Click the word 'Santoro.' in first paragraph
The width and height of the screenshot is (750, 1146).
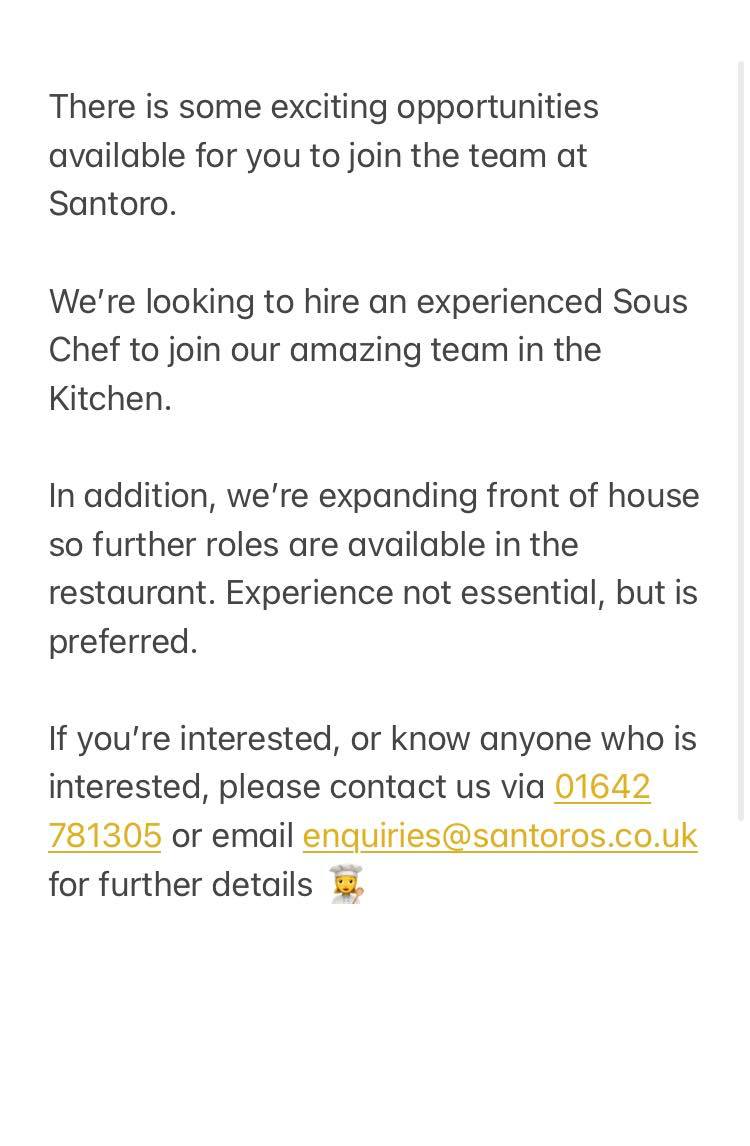(112, 204)
